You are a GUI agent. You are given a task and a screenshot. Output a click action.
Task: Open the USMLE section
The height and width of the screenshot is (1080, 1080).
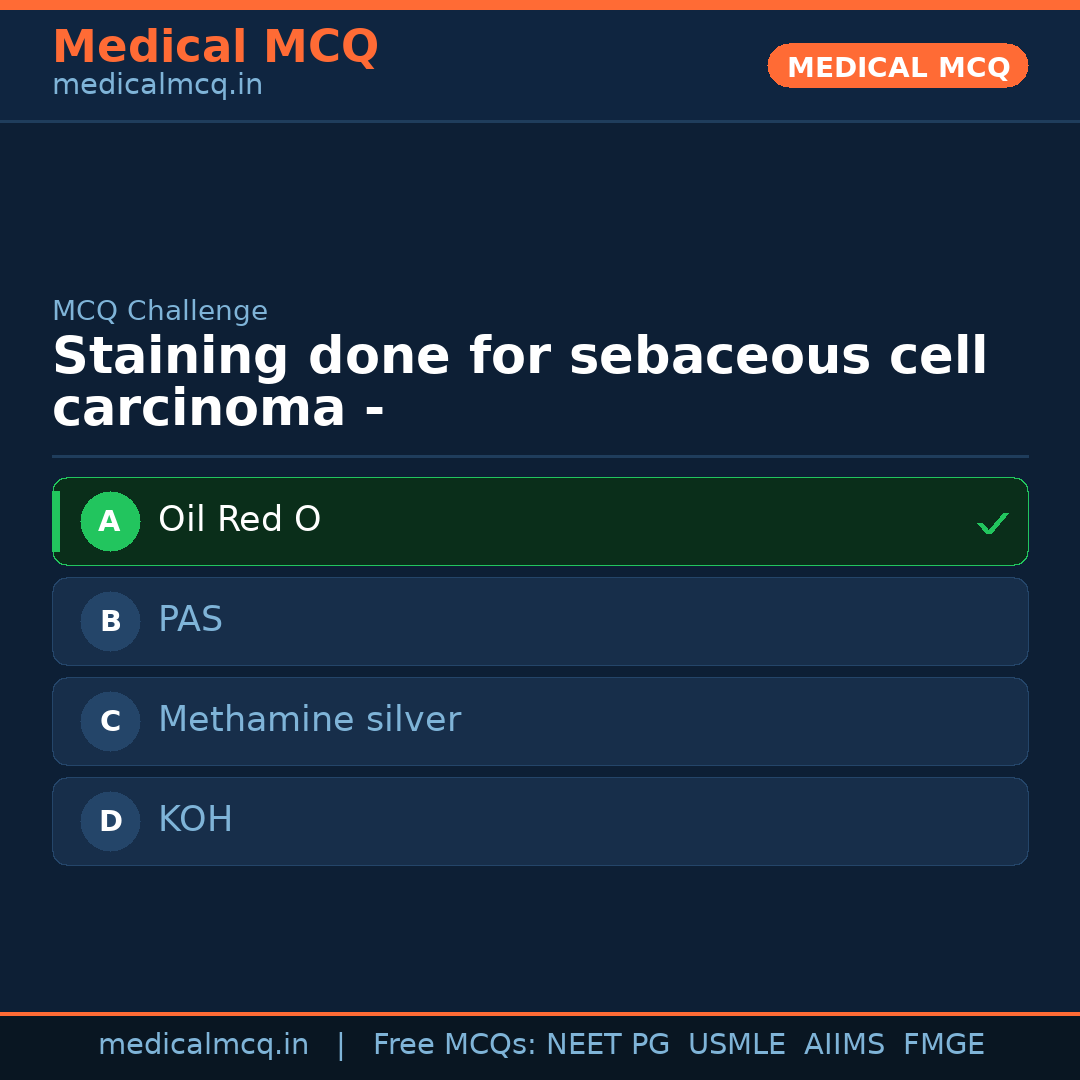click(x=737, y=1043)
